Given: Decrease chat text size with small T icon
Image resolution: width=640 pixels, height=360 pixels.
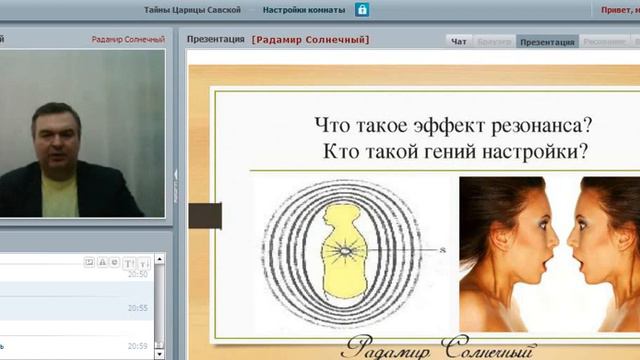Looking at the screenshot, I should coord(144,264).
